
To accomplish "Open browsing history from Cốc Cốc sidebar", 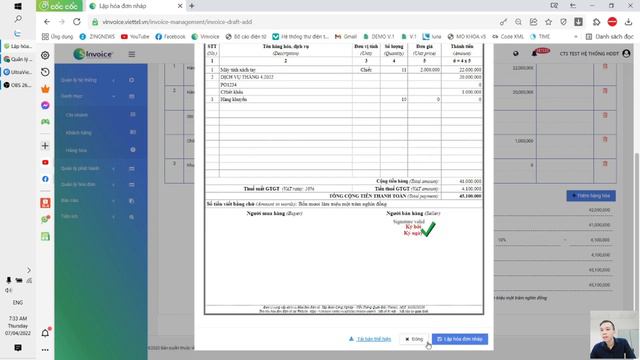I will click(x=45, y=72).
